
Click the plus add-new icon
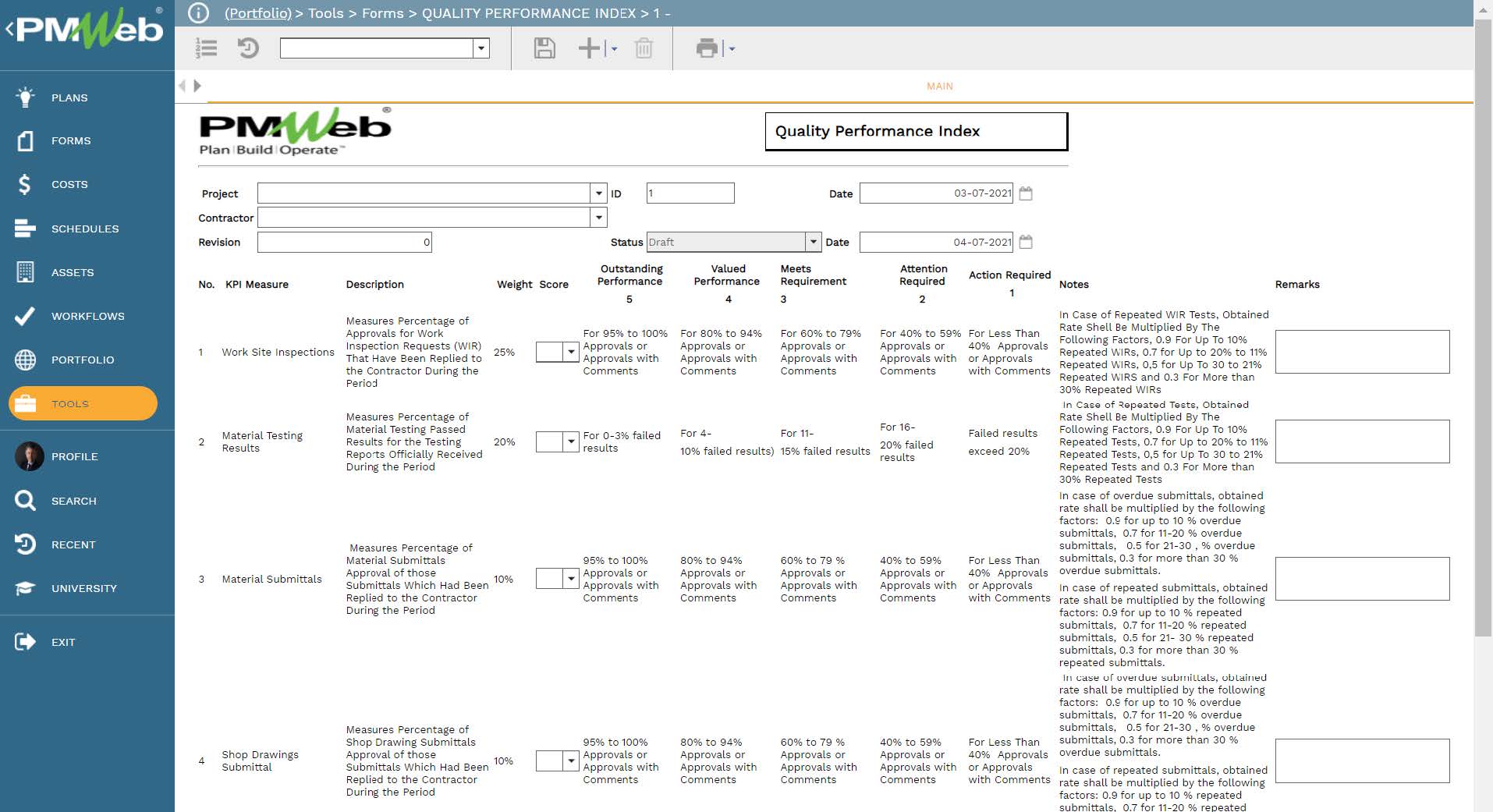tap(589, 48)
